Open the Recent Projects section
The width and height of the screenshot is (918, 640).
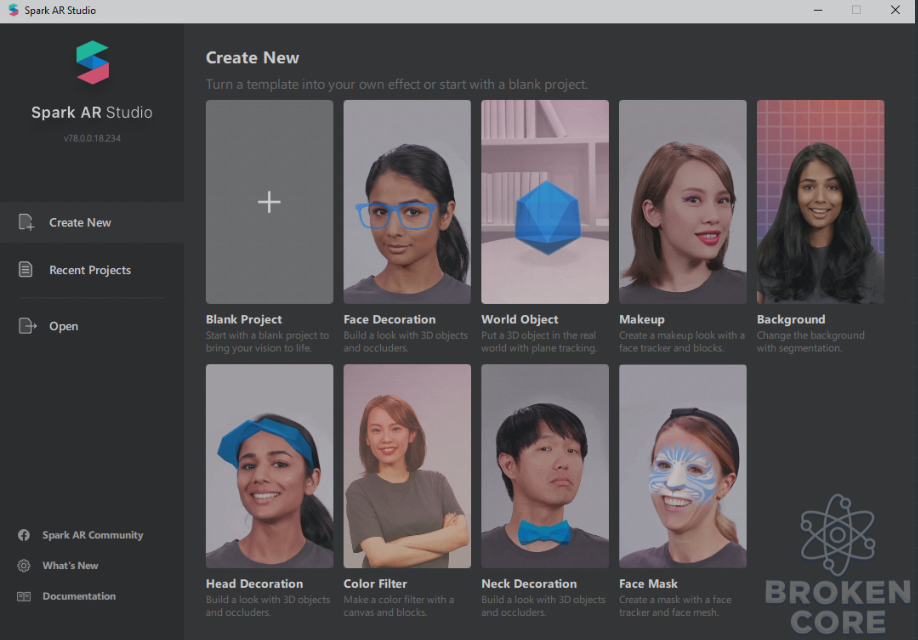(x=92, y=270)
